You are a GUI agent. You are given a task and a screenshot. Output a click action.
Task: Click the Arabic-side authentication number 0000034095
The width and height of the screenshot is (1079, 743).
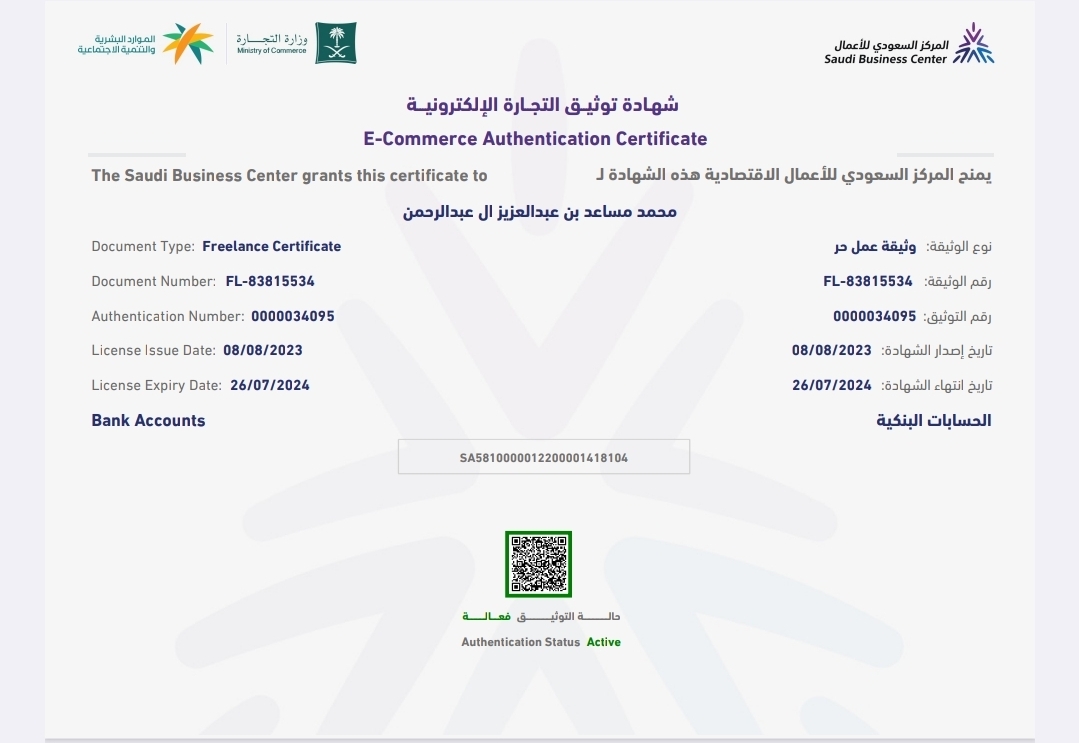pyautogui.click(x=875, y=316)
